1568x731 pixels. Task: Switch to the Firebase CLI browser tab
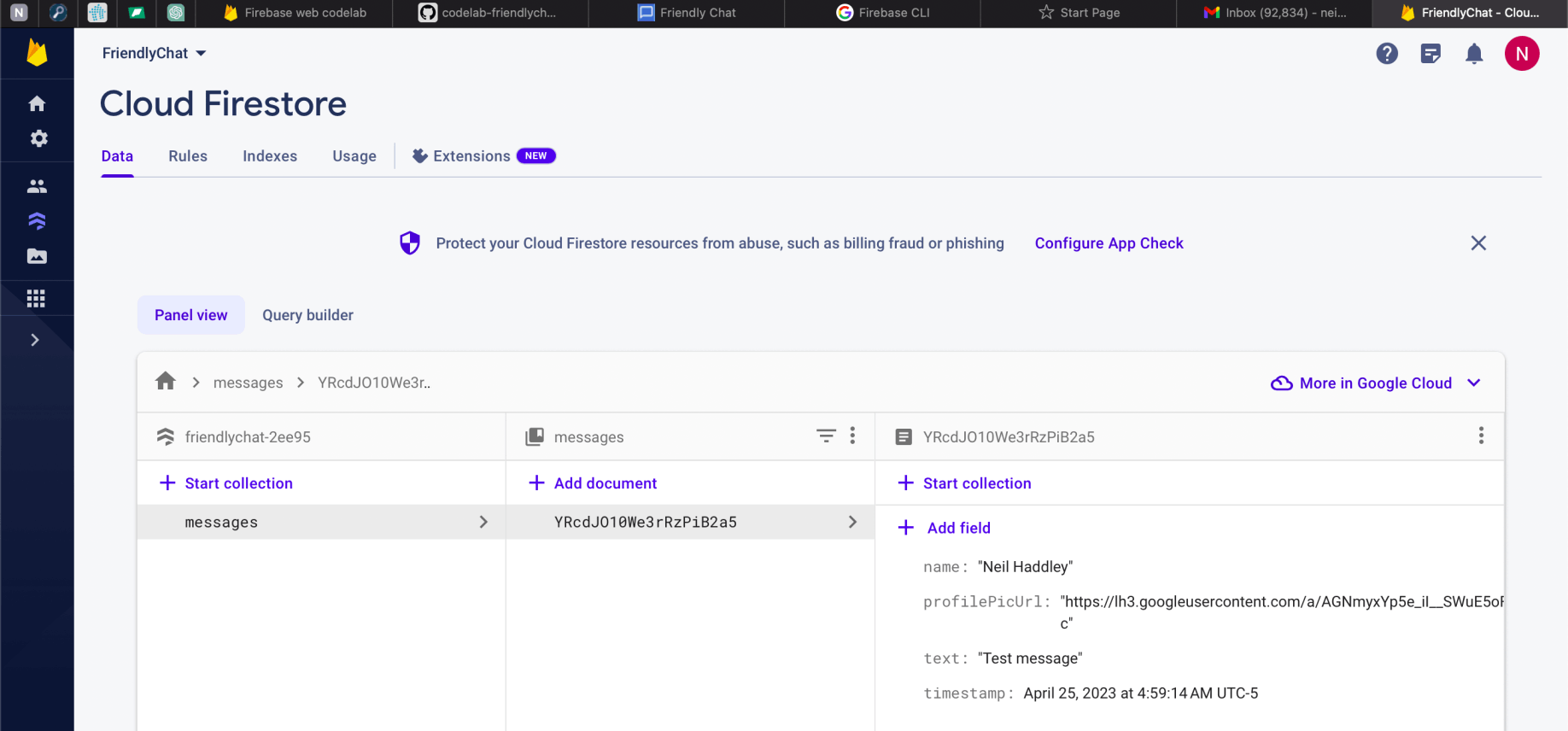(x=882, y=13)
